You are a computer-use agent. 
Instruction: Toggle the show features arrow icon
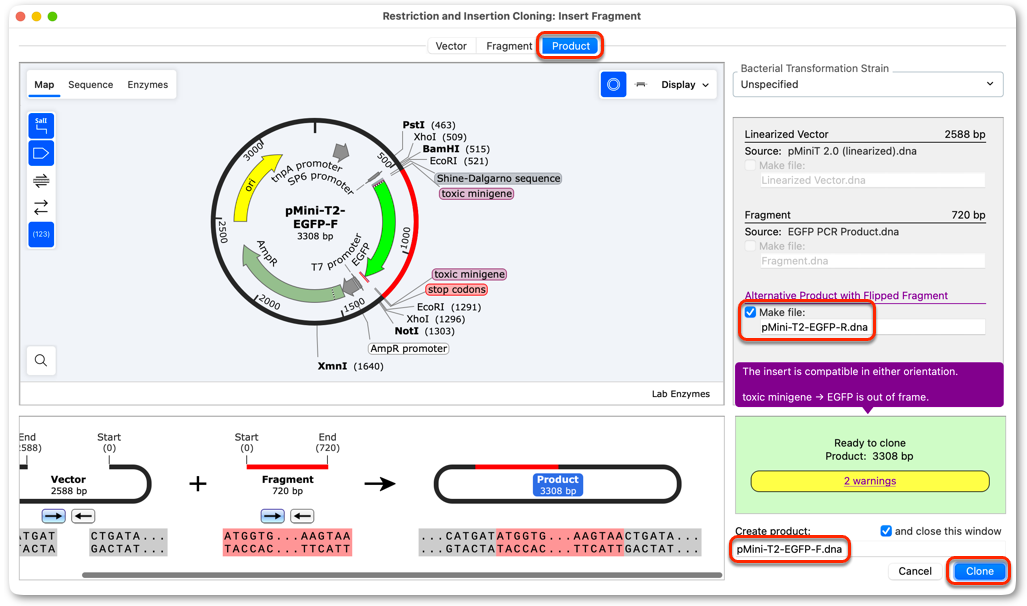click(41, 153)
